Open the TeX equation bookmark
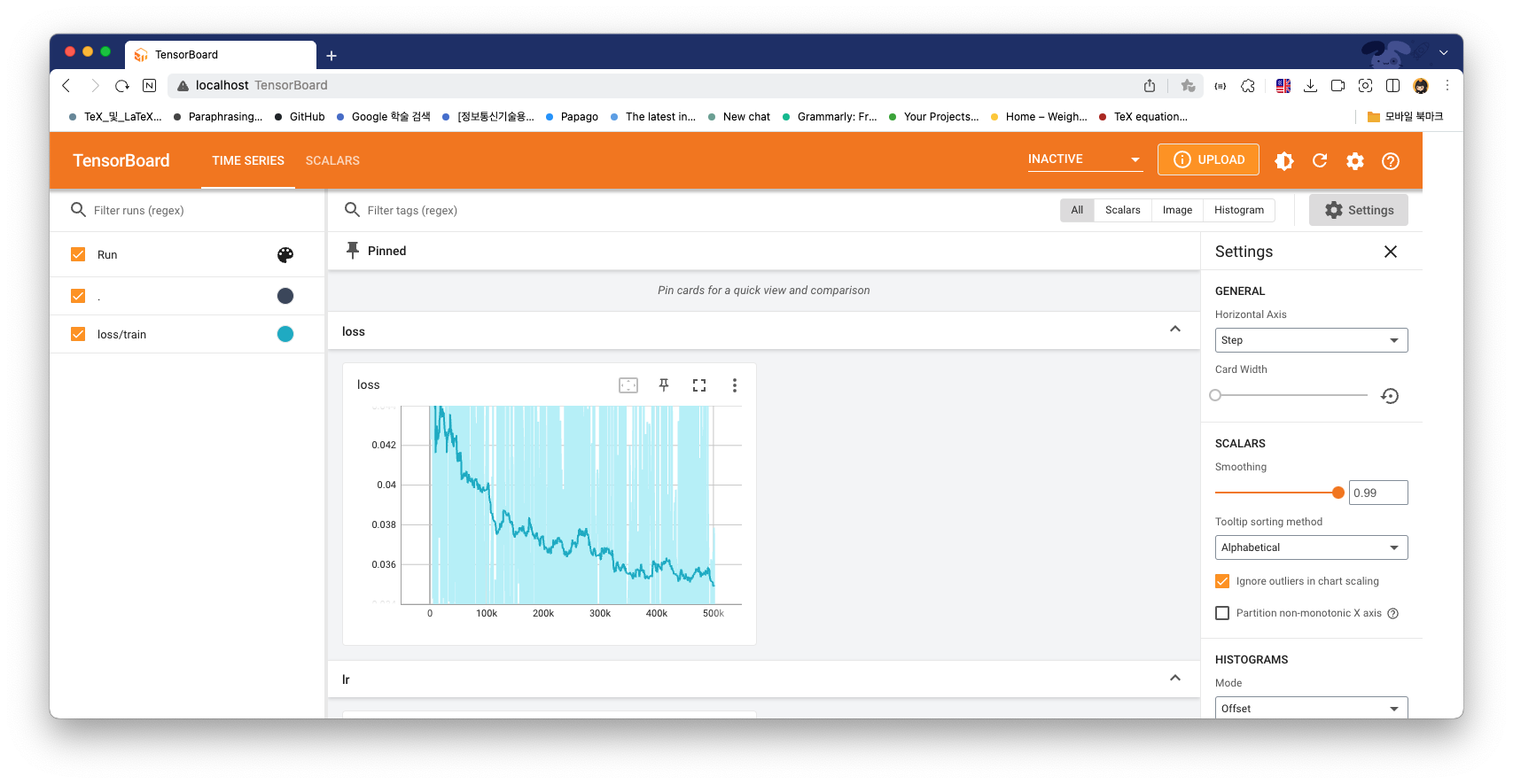Screen dimensions: 1513x784 pyautogui.click(x=1143, y=117)
